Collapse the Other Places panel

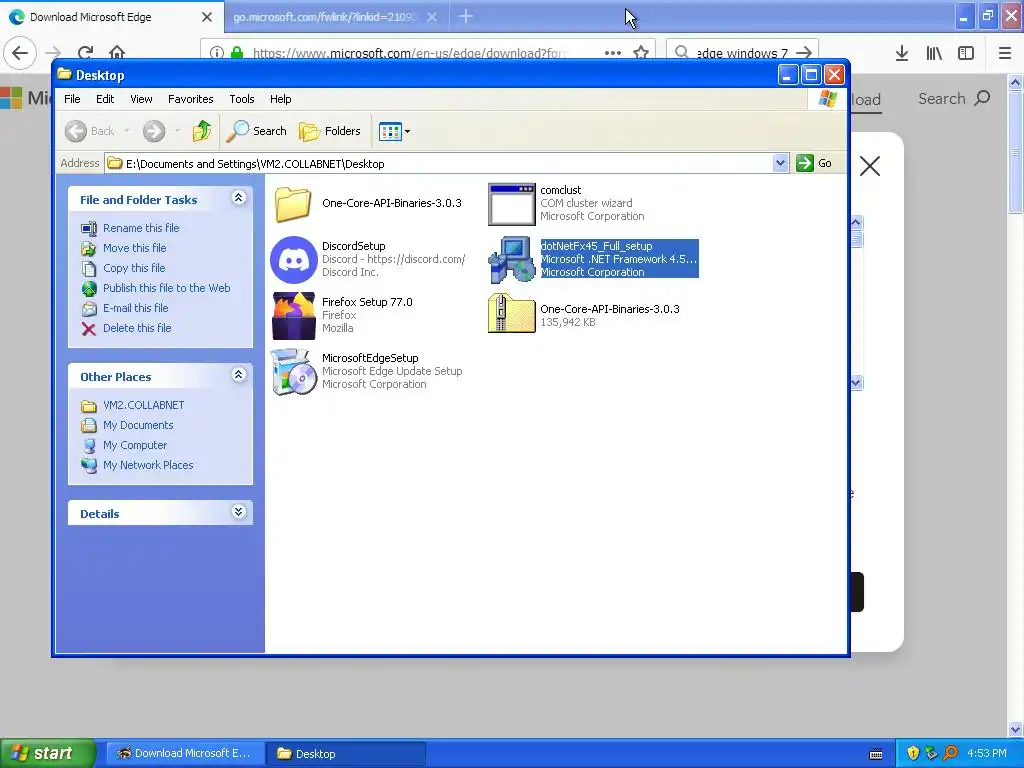[x=238, y=375]
